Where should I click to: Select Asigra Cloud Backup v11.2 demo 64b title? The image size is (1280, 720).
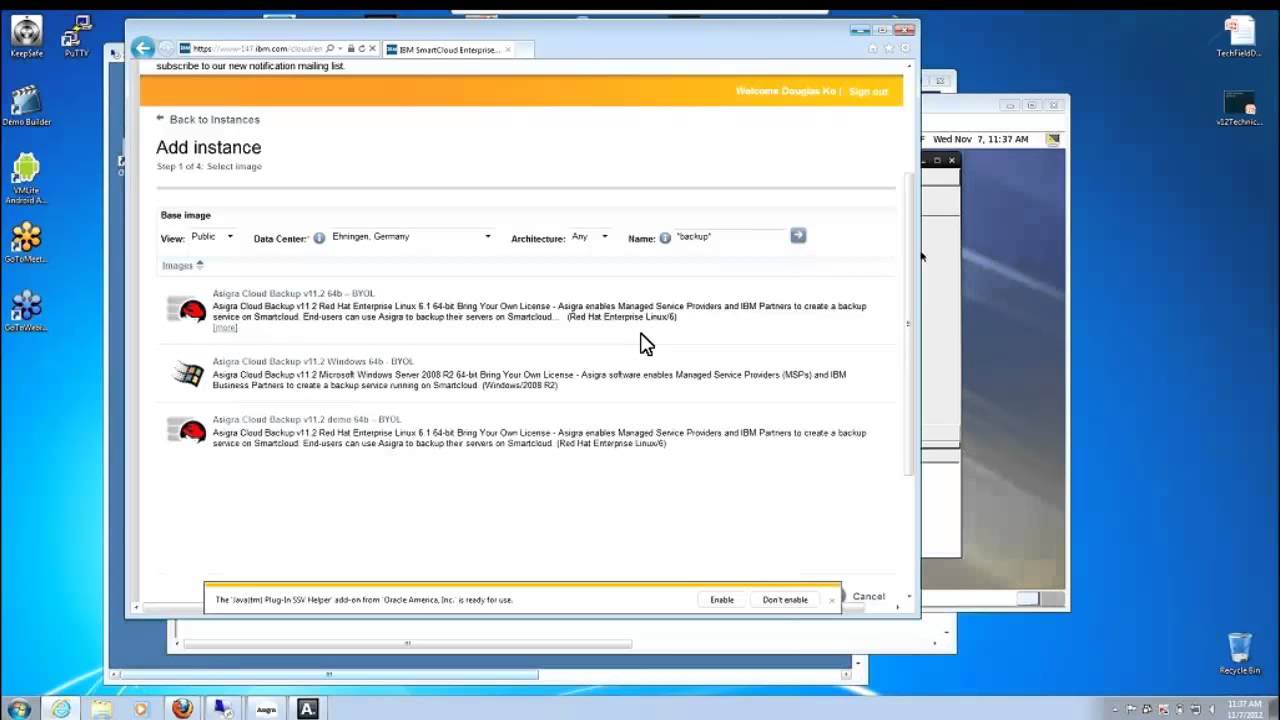[306, 420]
